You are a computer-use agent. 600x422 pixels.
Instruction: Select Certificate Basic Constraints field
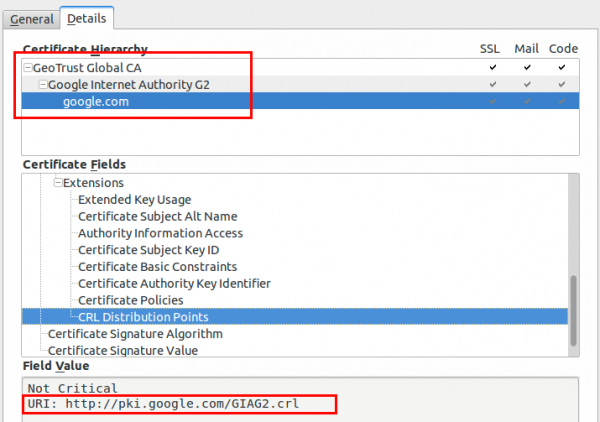(x=157, y=267)
